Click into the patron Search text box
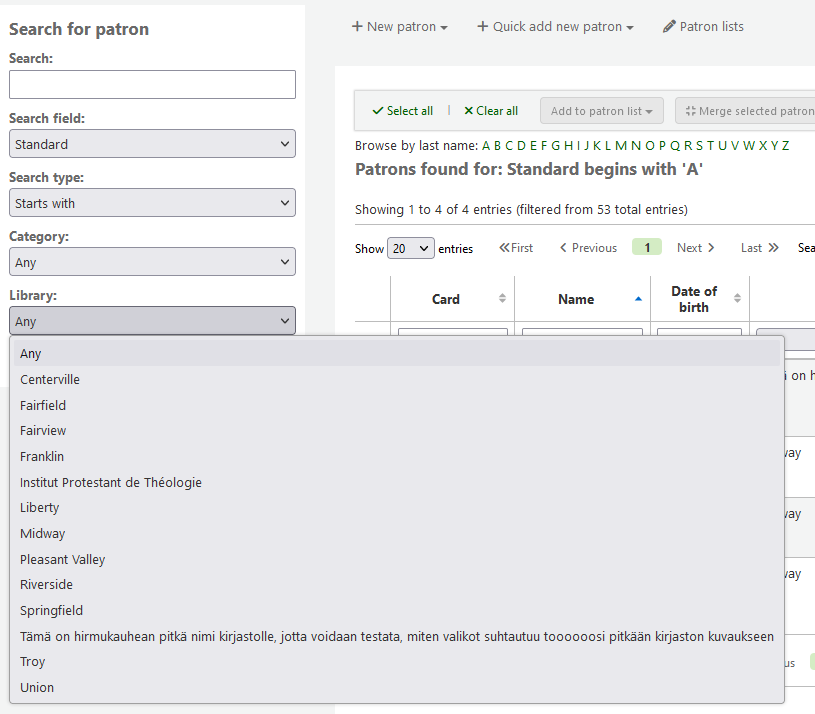Image resolution: width=815 pixels, height=714 pixels. (152, 85)
